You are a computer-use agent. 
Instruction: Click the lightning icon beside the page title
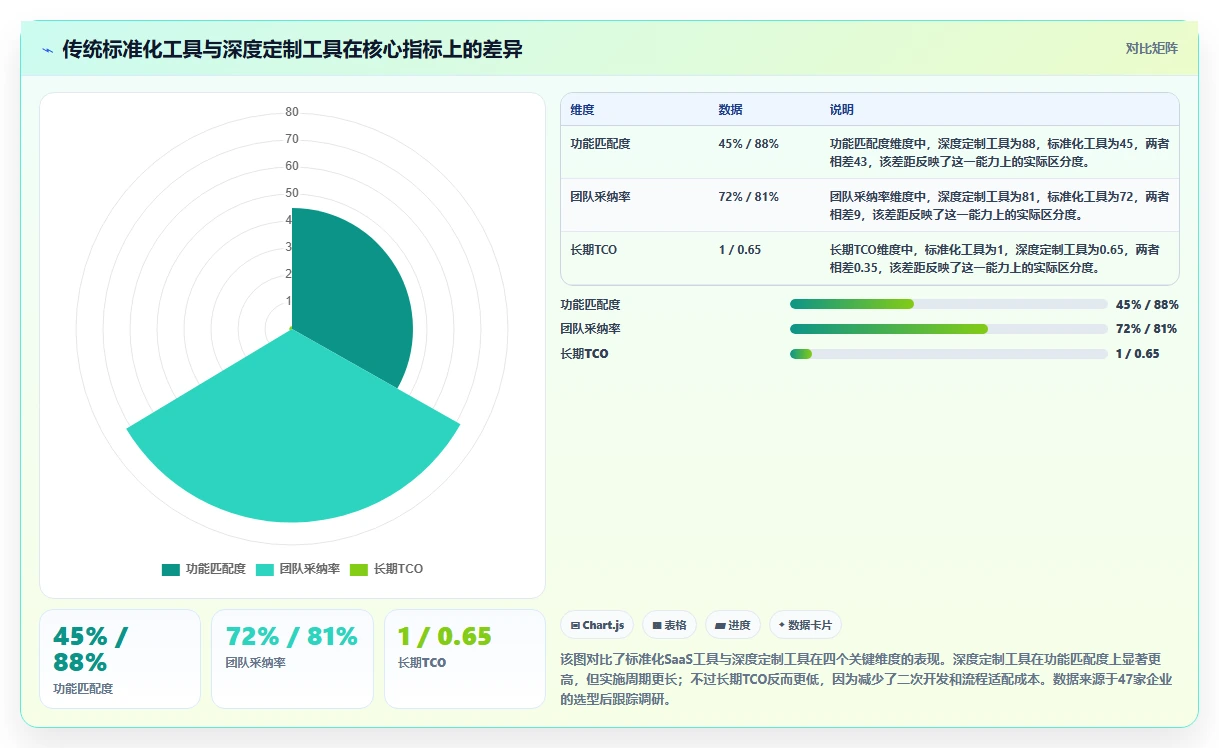pos(47,50)
